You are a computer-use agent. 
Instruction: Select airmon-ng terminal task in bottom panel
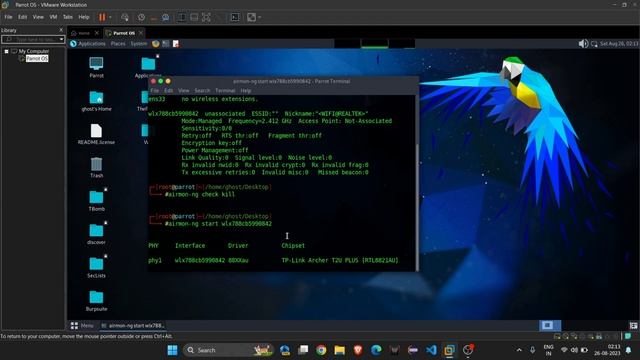click(x=133, y=325)
